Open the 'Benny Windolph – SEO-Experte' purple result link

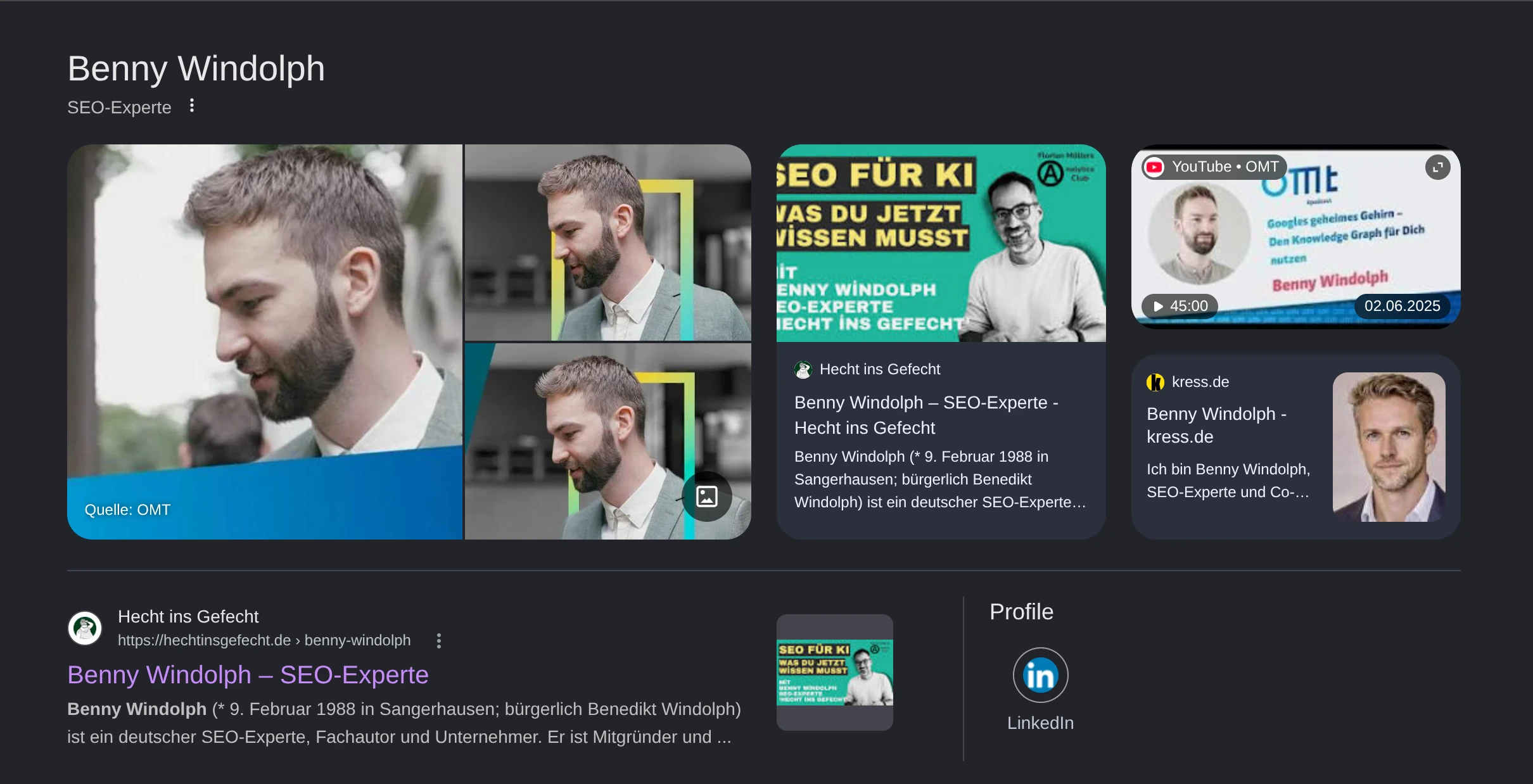pos(248,675)
